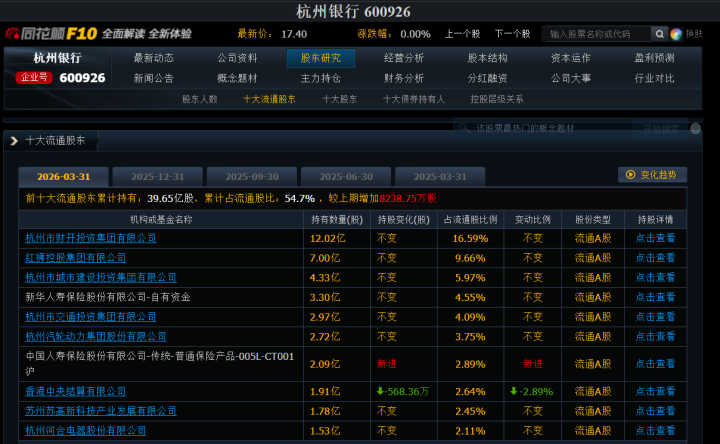This screenshot has width=720, height=444.
Task: Open the 变化趋势 button
Action: tap(652, 175)
